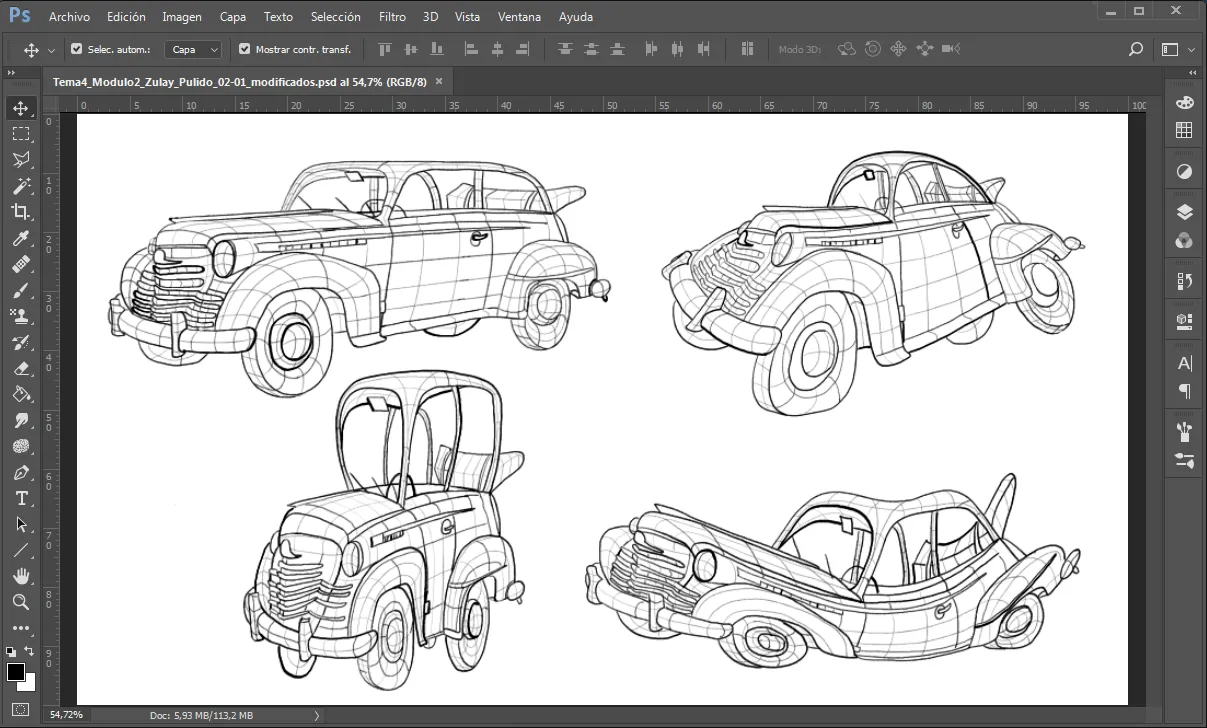The width and height of the screenshot is (1207, 728).
Task: Reset default foreground and background colors
Action: click(x=11, y=651)
